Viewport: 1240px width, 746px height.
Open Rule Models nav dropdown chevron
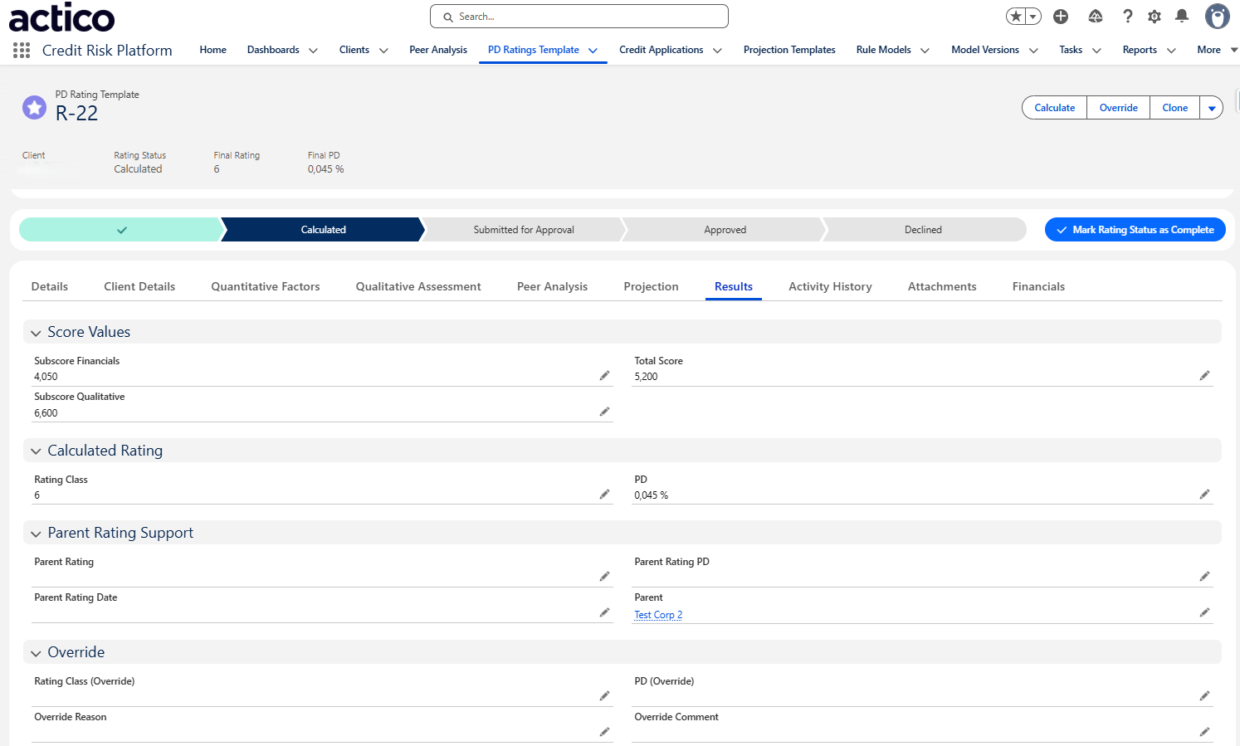click(924, 50)
